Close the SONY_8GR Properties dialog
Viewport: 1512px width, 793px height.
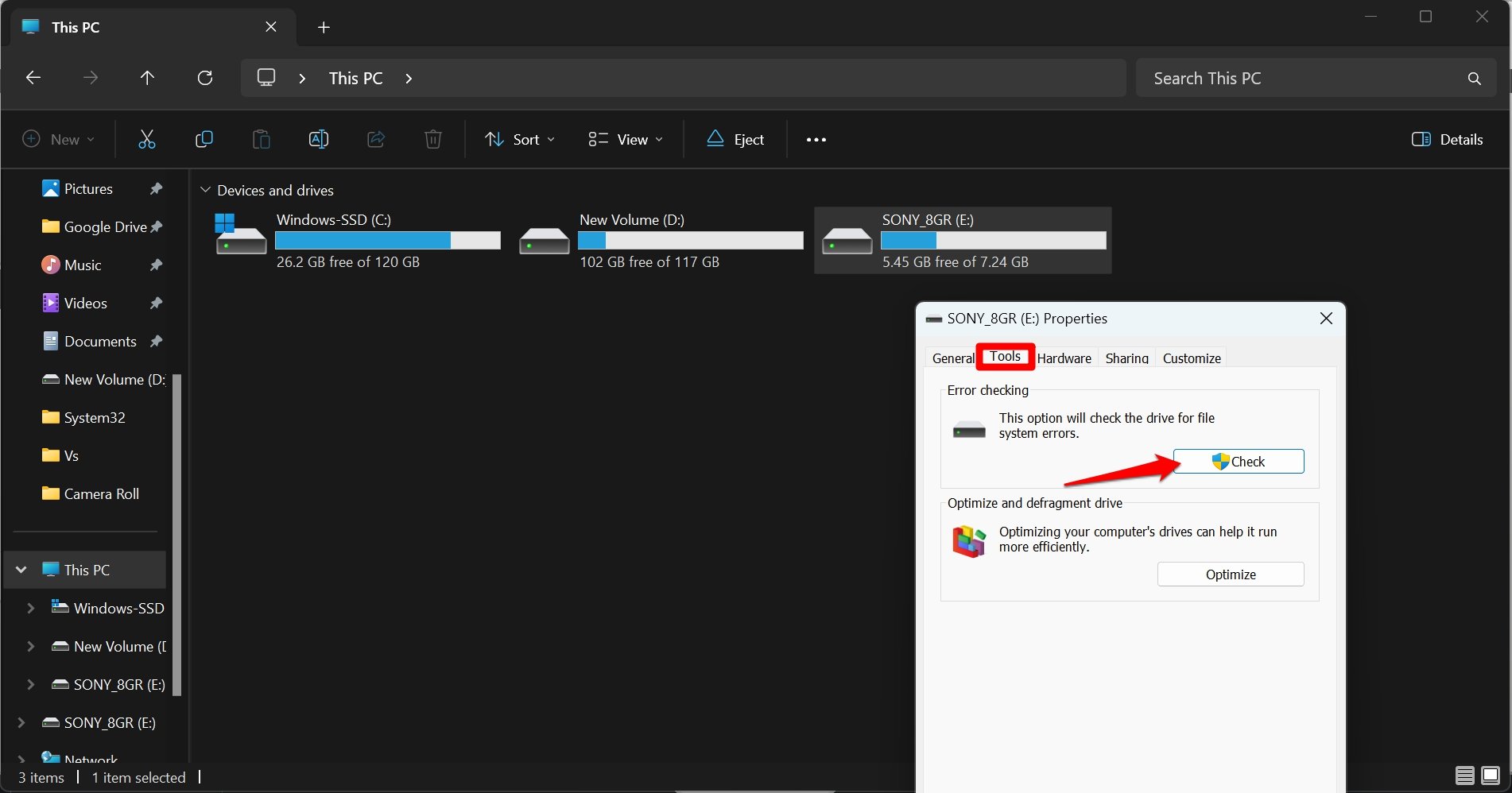[1326, 319]
